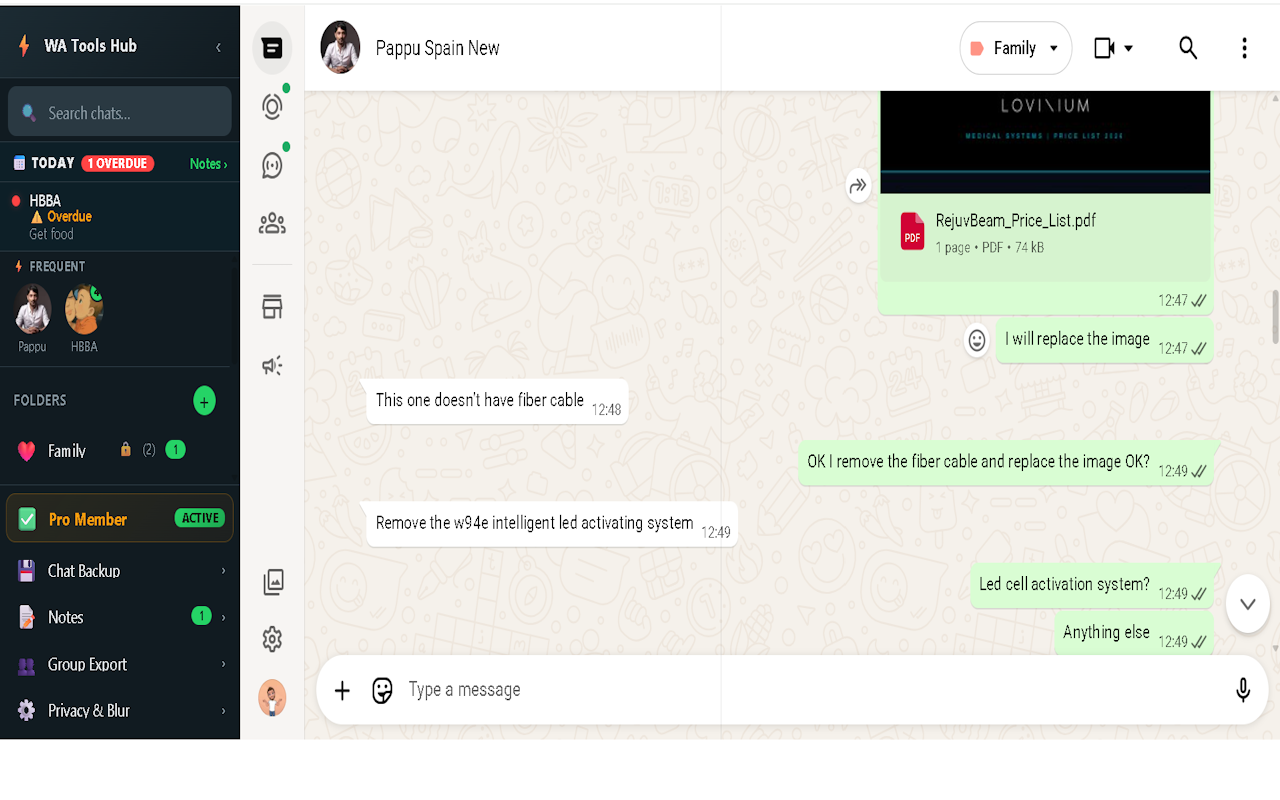Click the "Led cell activation system?" message
Viewport: 1280px width, 800px height.
click(x=1092, y=586)
